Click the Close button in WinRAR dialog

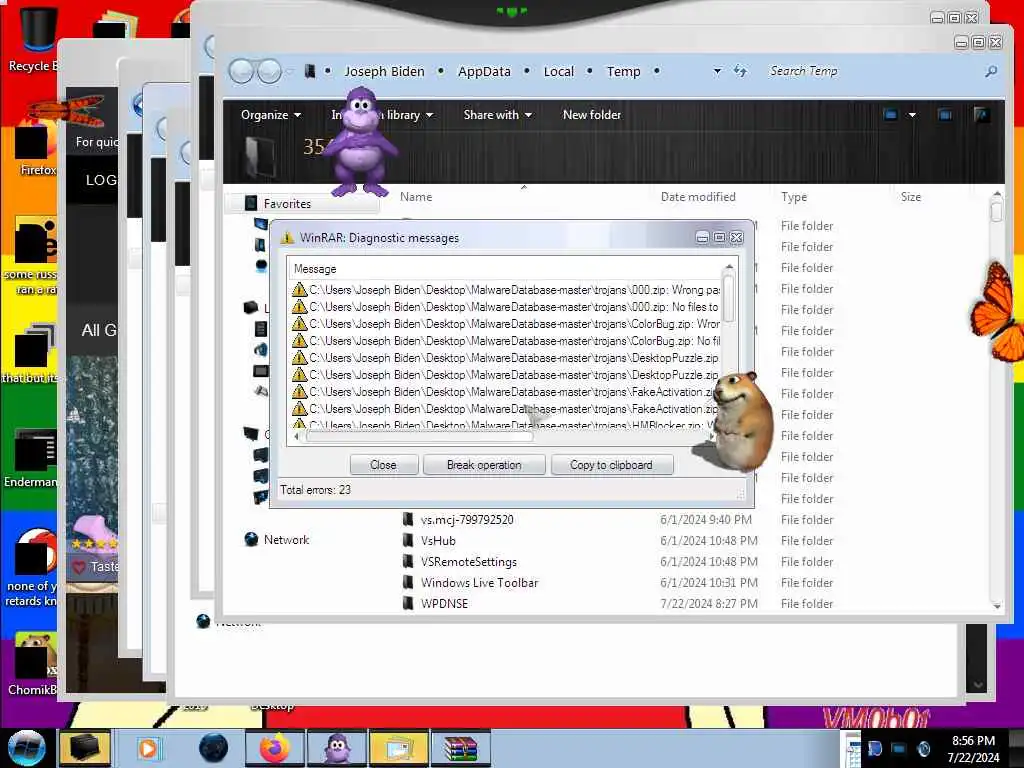383,465
